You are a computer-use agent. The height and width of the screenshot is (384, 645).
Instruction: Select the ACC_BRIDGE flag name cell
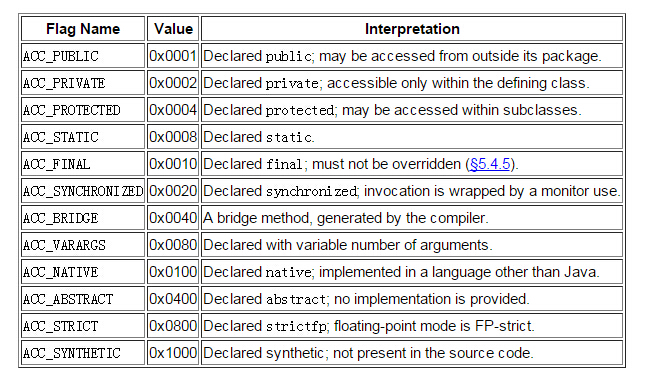point(83,217)
